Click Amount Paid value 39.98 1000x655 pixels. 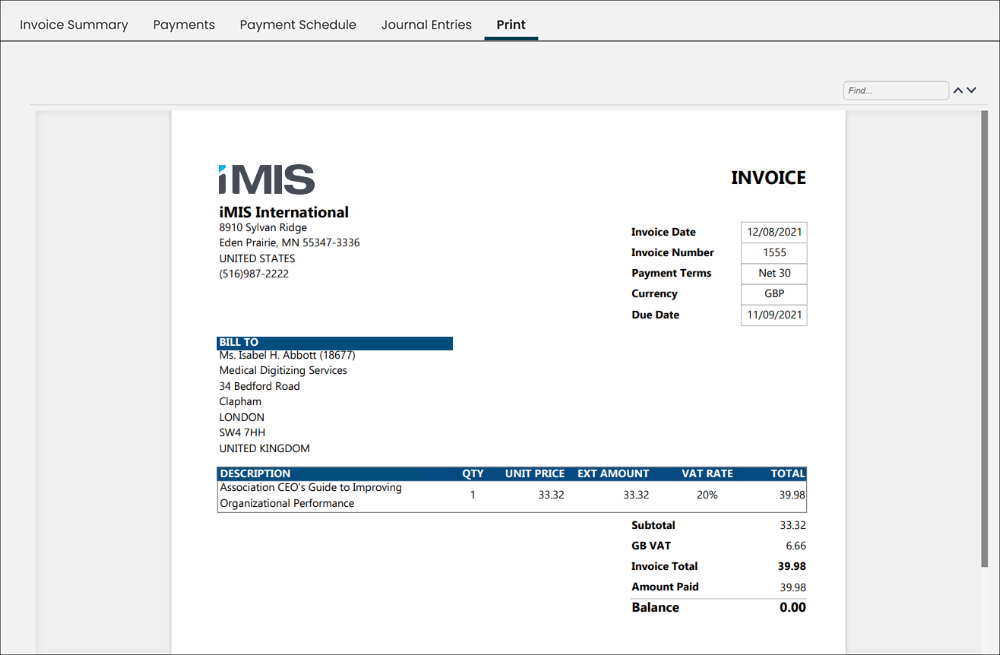coord(793,587)
